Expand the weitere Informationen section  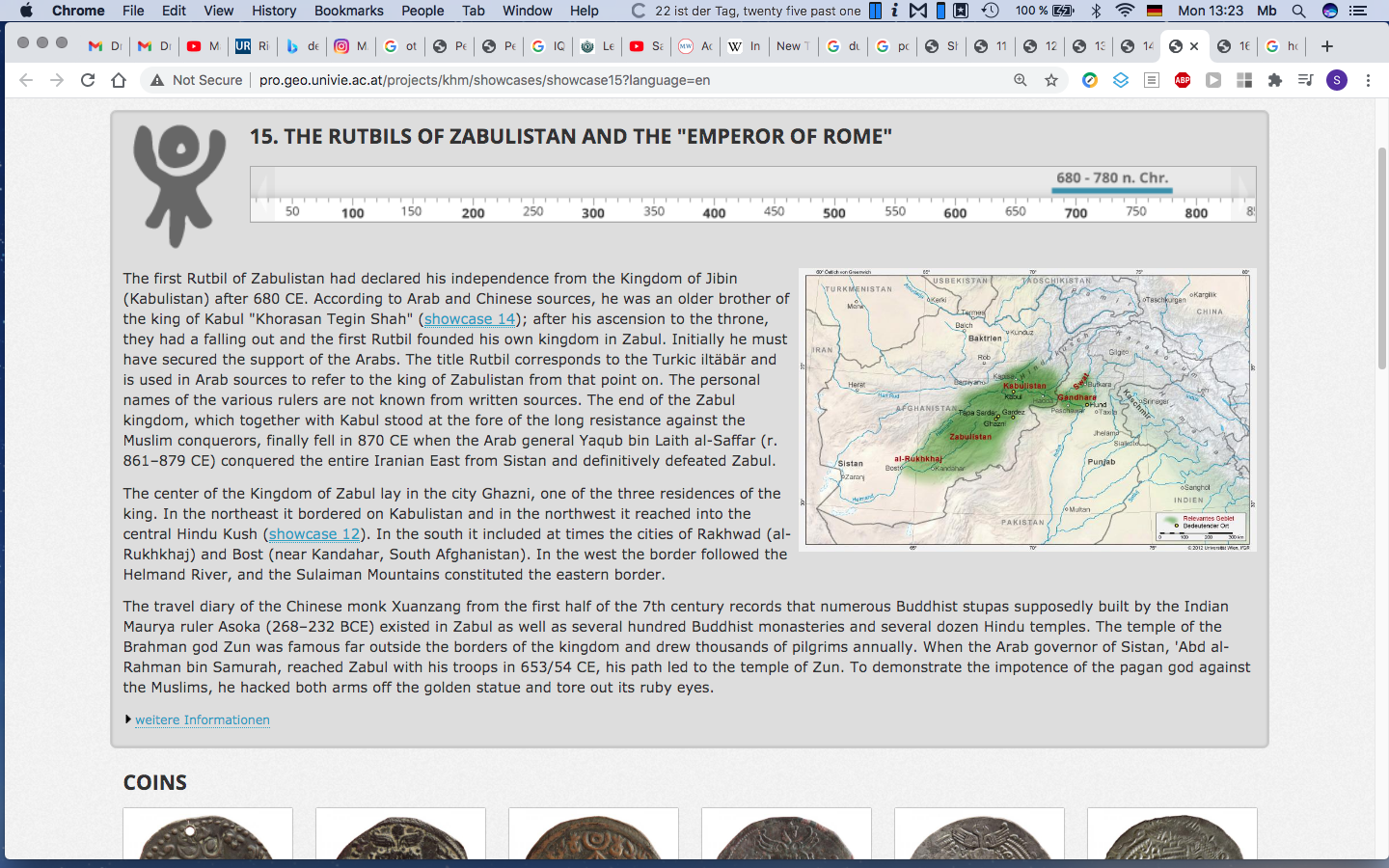click(203, 720)
